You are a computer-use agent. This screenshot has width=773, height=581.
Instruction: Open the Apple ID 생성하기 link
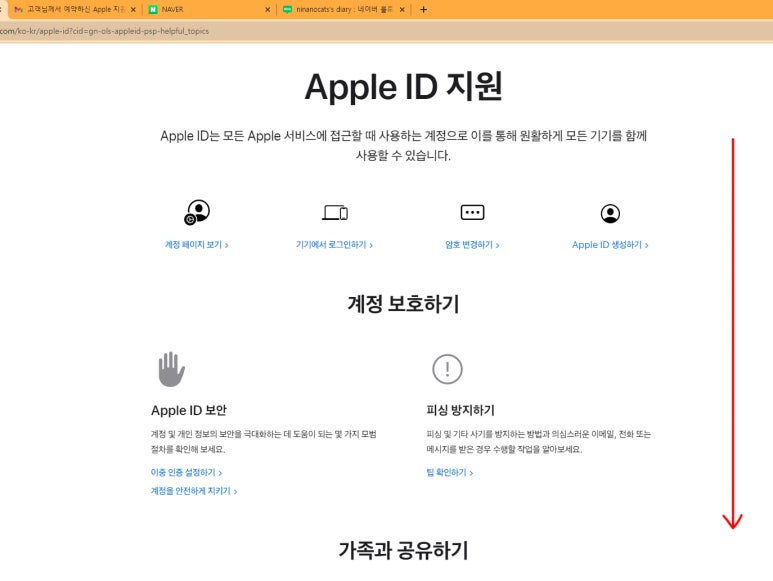pos(610,245)
